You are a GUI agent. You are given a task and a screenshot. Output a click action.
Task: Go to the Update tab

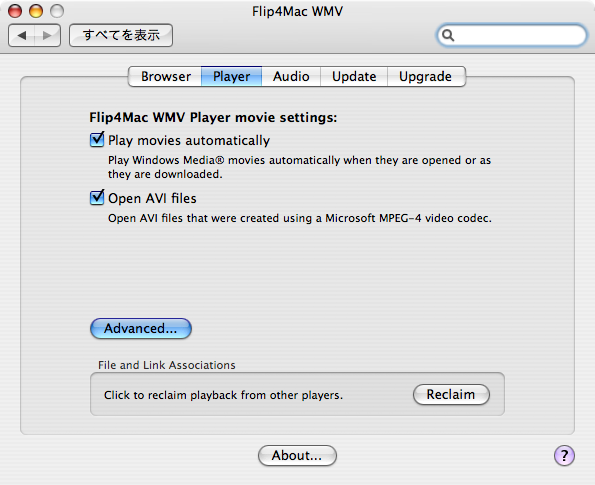point(354,76)
